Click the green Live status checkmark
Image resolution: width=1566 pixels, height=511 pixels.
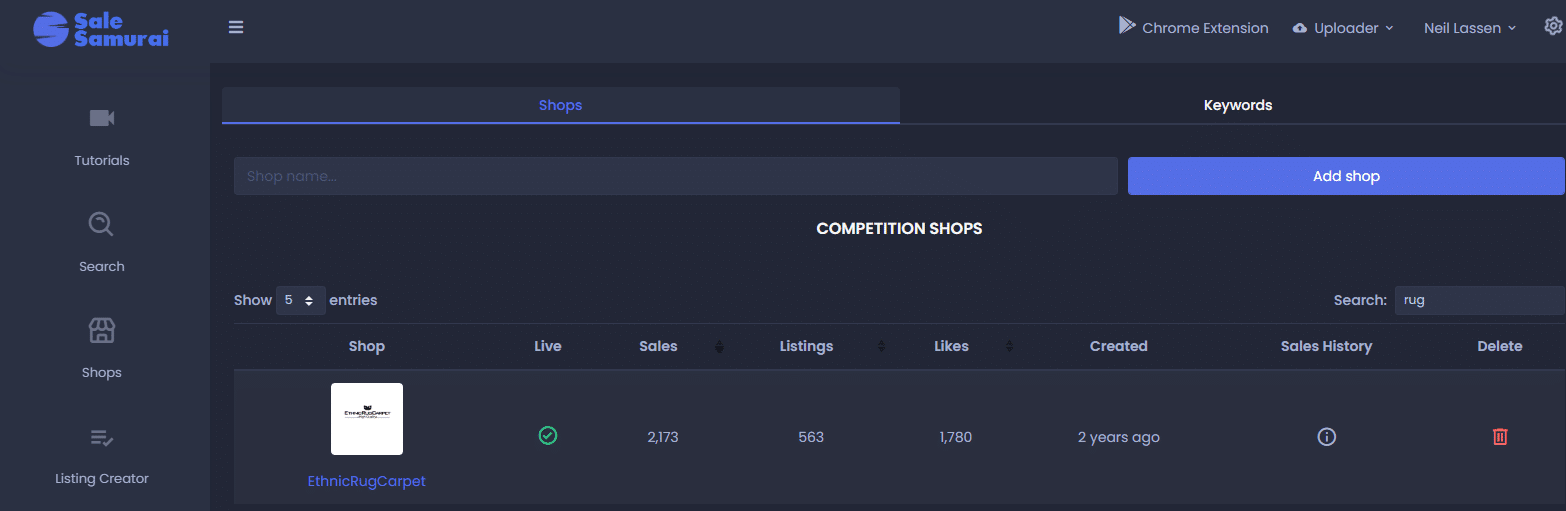click(x=548, y=435)
